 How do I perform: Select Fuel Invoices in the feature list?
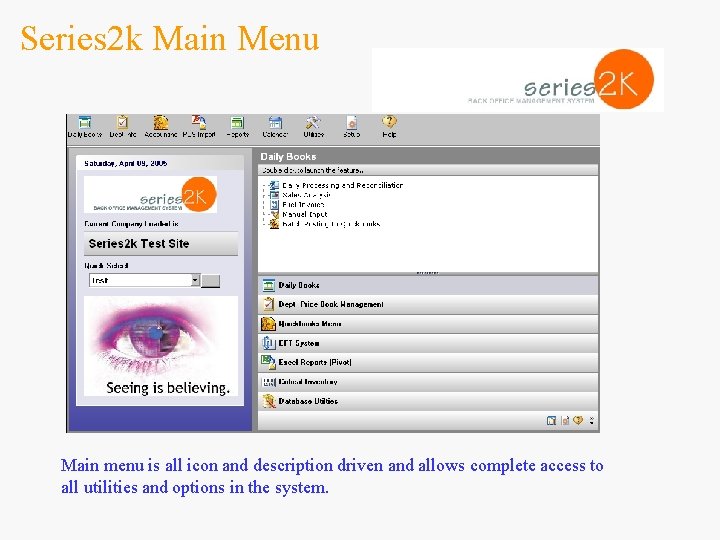tap(297, 205)
